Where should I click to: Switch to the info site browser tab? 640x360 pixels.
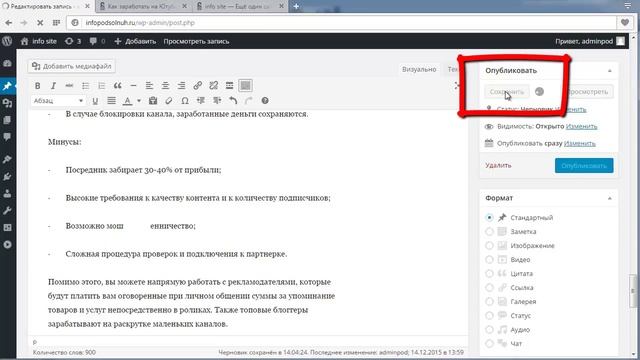[241, 7]
